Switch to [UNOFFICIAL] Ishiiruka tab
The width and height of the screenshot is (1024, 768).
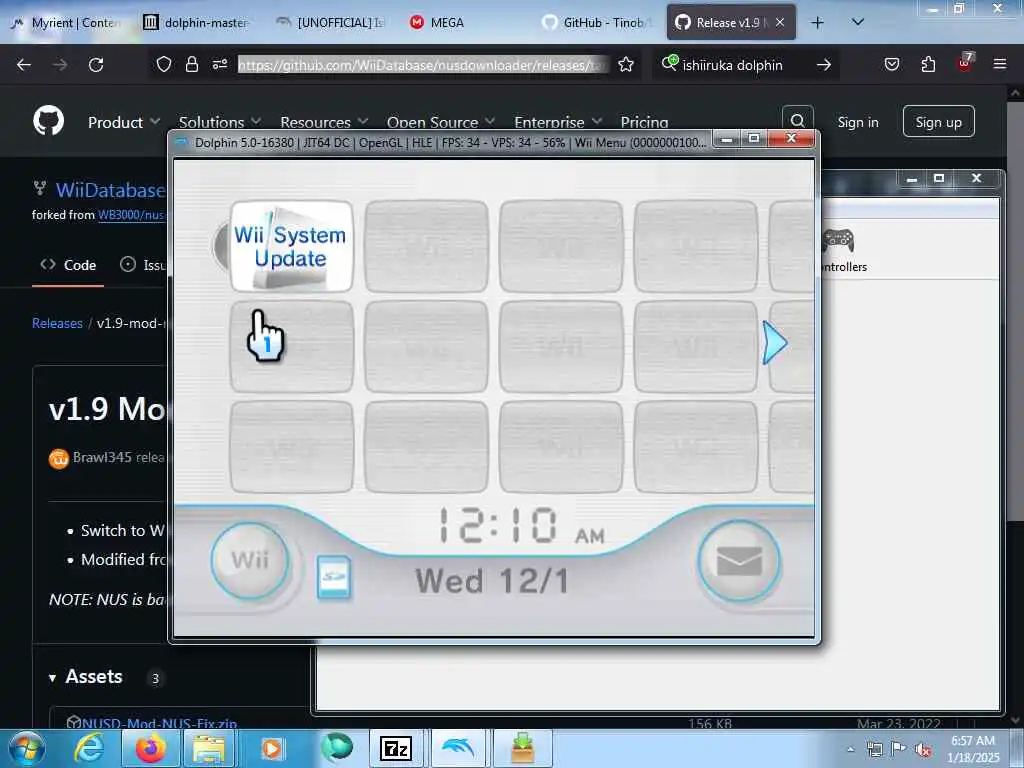(330, 23)
